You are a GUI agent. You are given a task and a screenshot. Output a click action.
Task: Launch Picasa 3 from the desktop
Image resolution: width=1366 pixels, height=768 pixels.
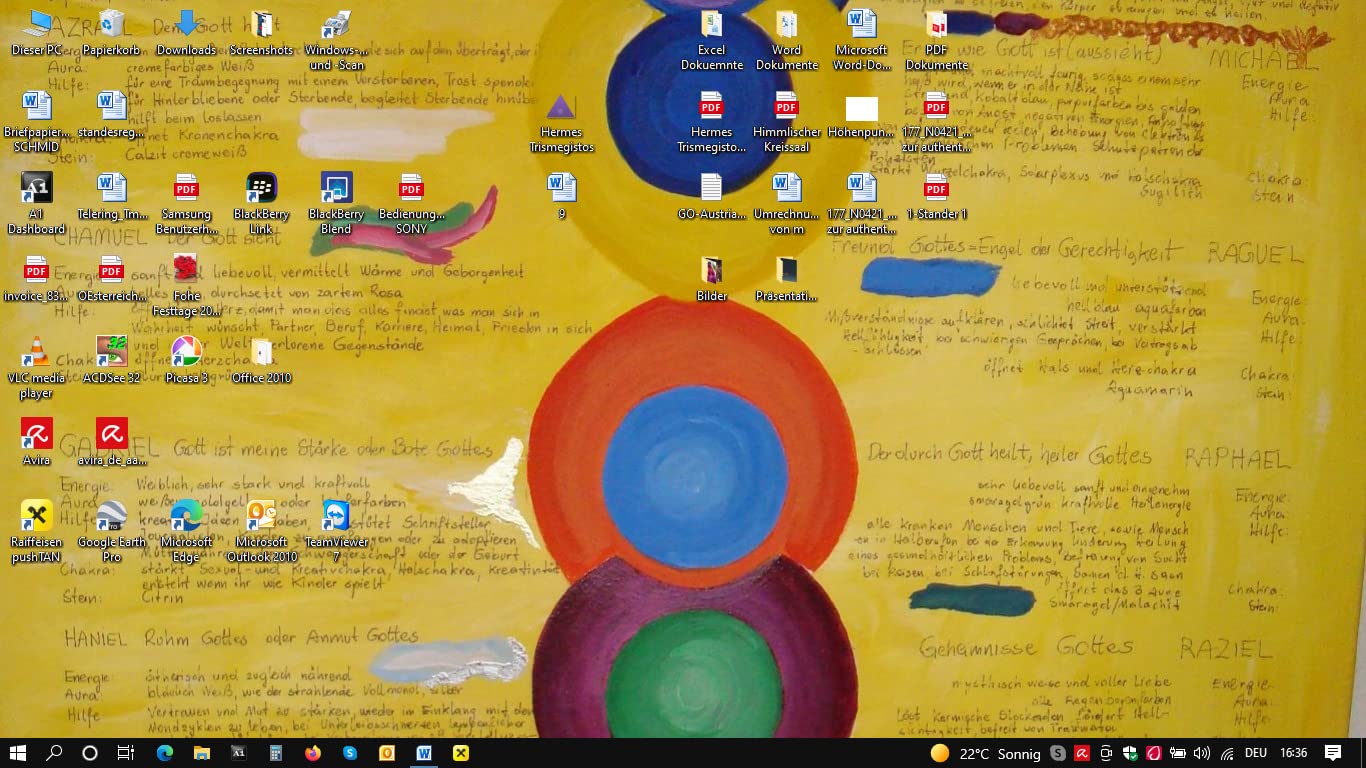(186, 360)
